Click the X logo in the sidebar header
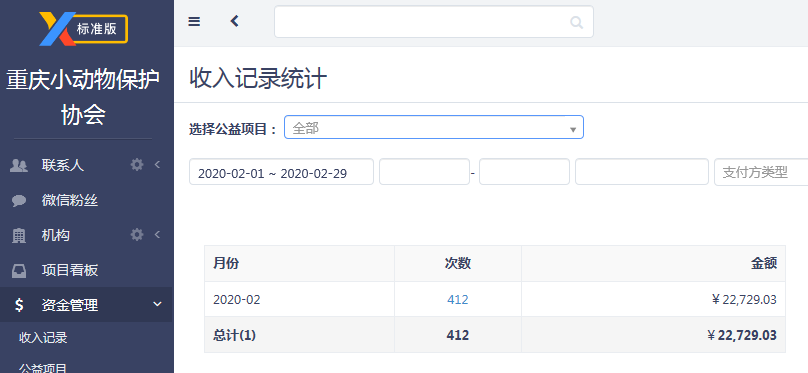This screenshot has height=373, width=808. (57, 28)
